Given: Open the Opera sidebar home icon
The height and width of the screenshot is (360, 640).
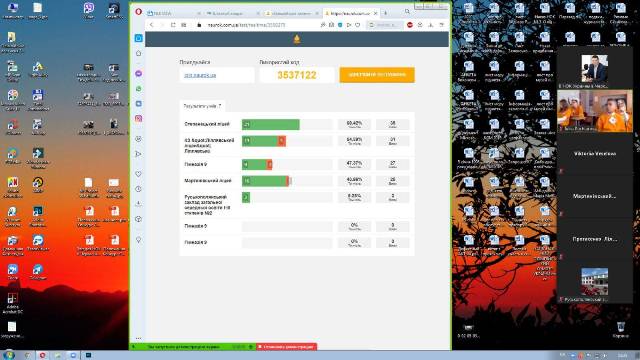Looking at the screenshot, I should pos(138,53).
